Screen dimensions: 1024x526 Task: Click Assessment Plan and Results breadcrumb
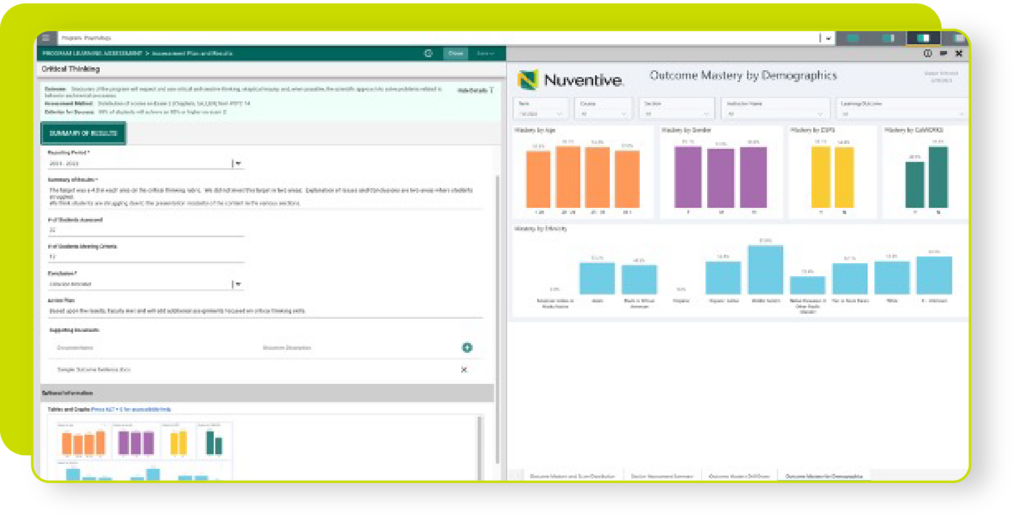pos(192,54)
